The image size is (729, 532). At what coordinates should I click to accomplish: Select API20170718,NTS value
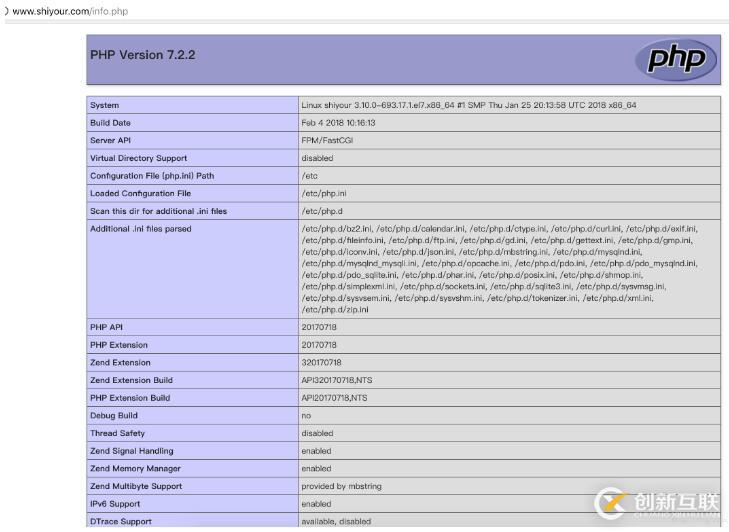[334, 398]
